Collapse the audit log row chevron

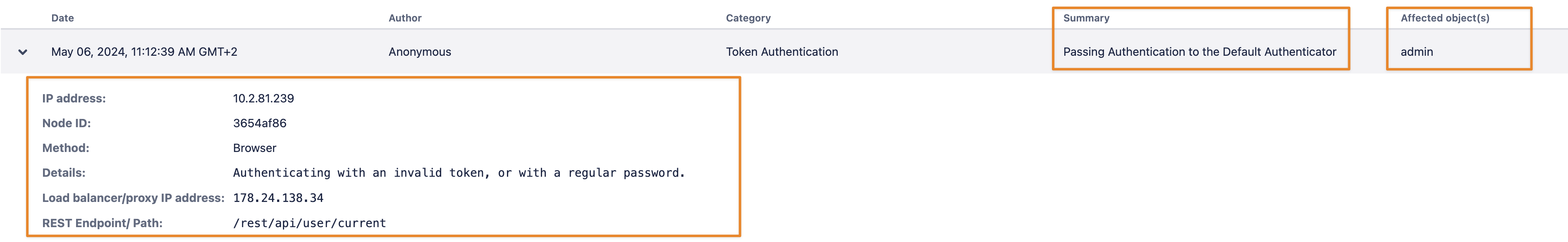pos(22,52)
